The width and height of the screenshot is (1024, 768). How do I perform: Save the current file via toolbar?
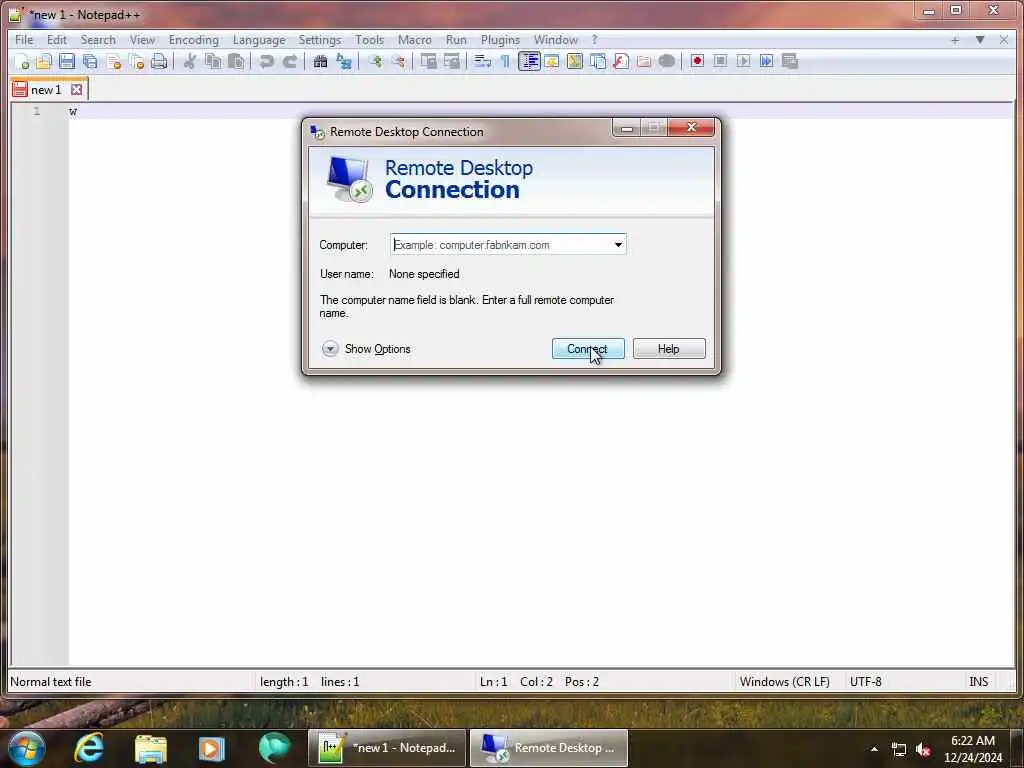67,61
